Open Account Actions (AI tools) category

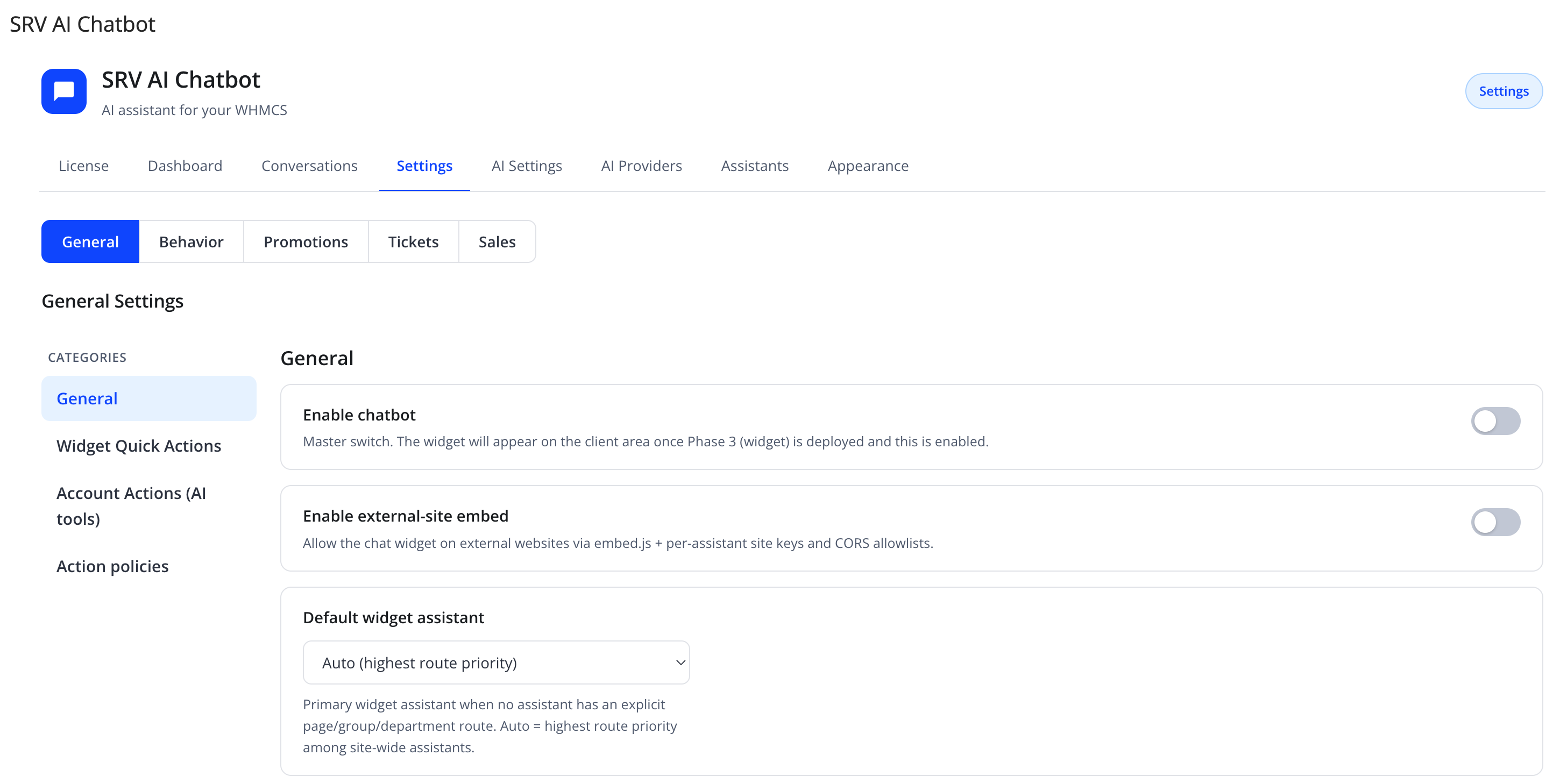tap(149, 506)
